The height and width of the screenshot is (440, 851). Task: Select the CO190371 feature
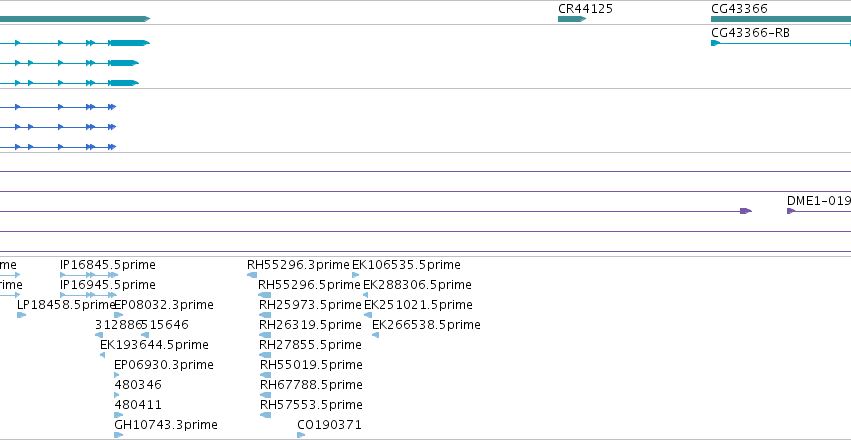coord(301,435)
